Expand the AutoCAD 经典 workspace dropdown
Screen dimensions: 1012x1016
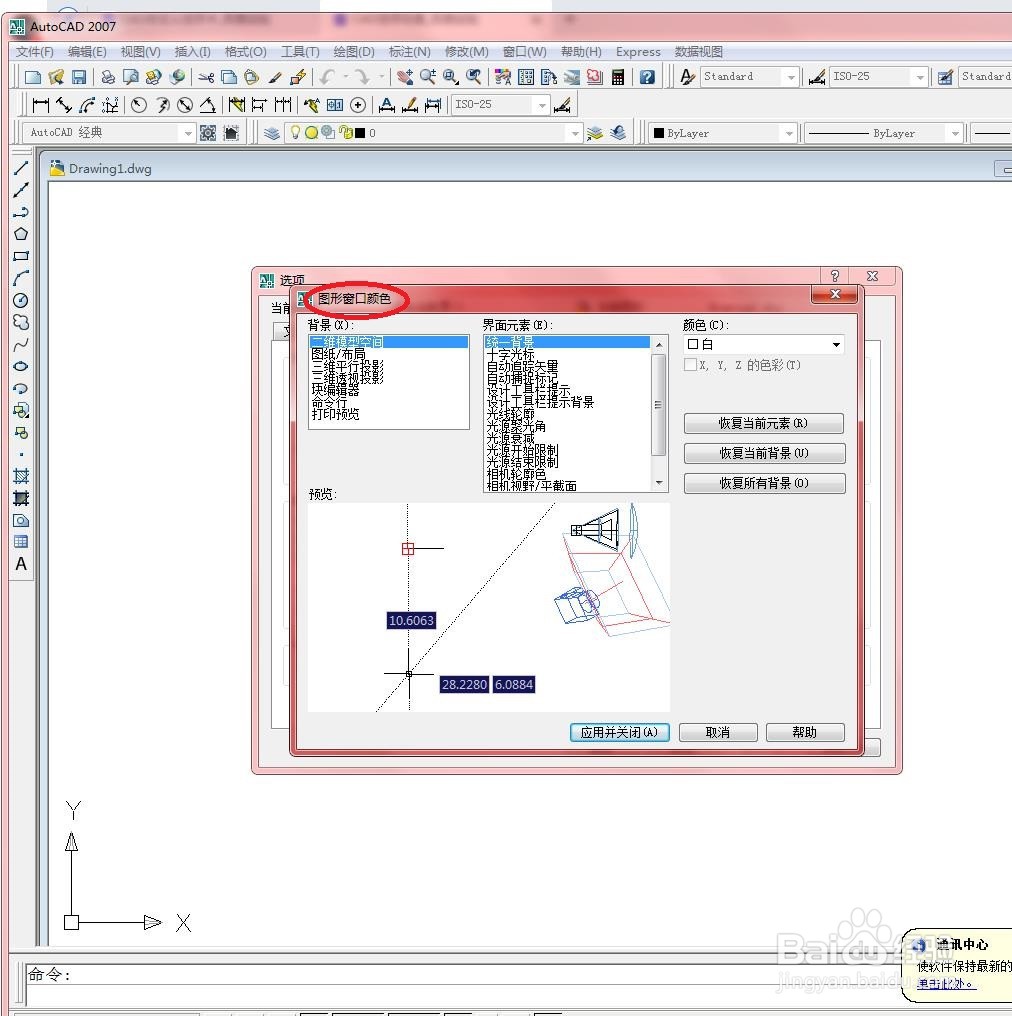tap(187, 133)
